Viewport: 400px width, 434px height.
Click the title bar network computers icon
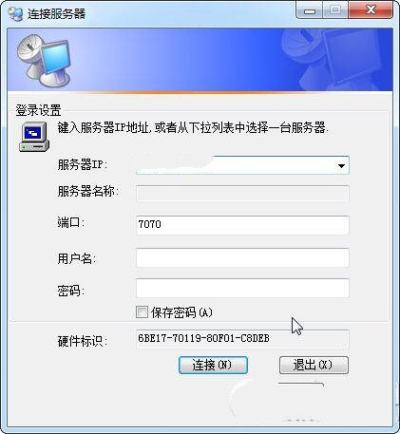pyautogui.click(x=15, y=14)
